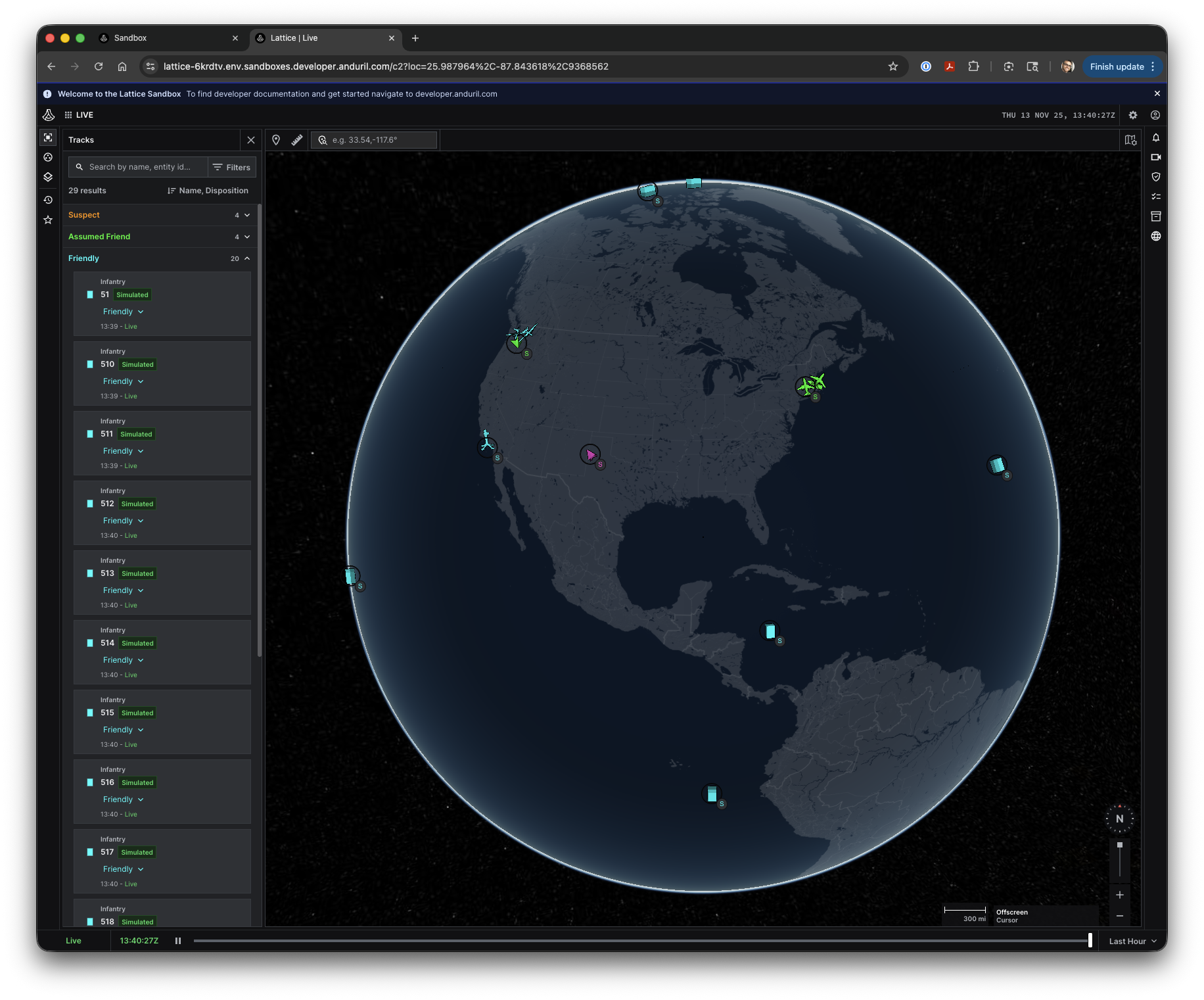Pause the live timeline playback
The height and width of the screenshot is (1000, 1204).
point(178,941)
